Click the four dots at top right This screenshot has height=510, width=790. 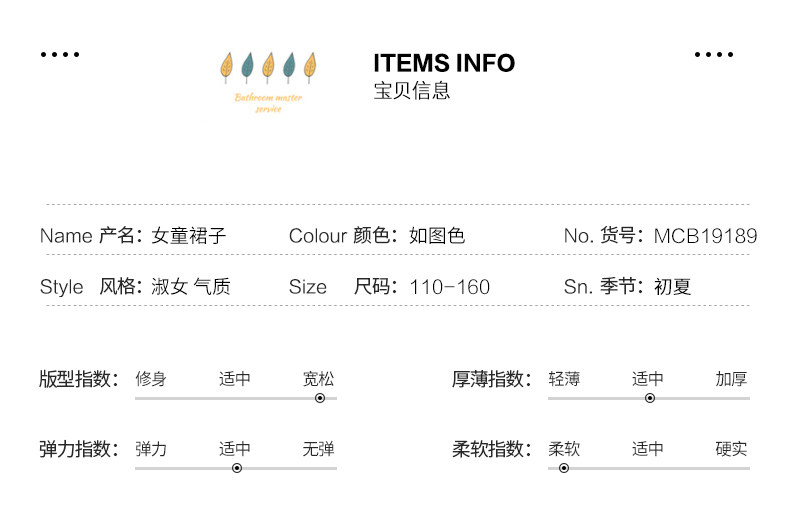714,55
